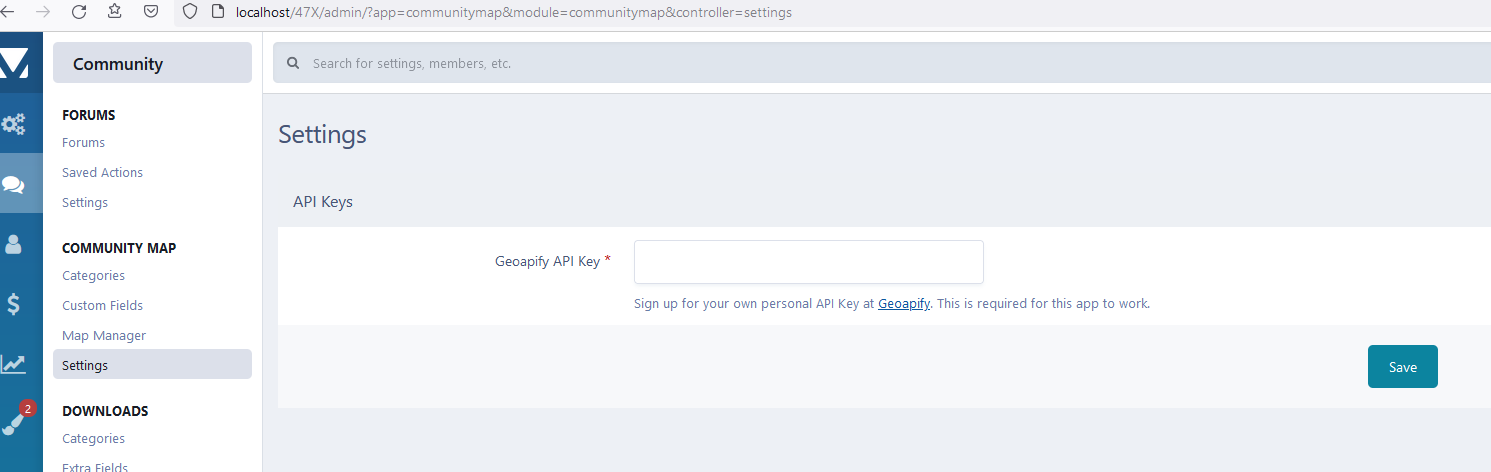
Task: Go to Community Map Categories
Action: pyautogui.click(x=93, y=276)
